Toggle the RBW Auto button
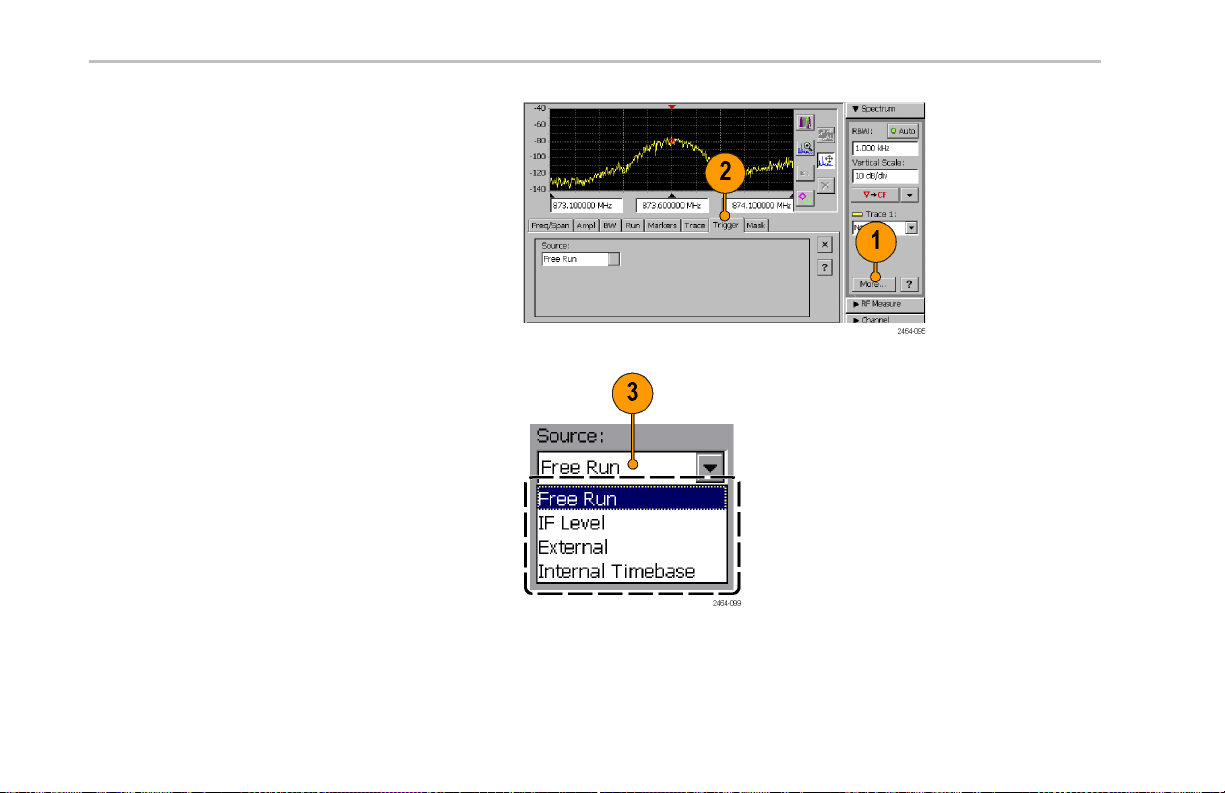Image resolution: width=1225 pixels, height=793 pixels. (904, 131)
